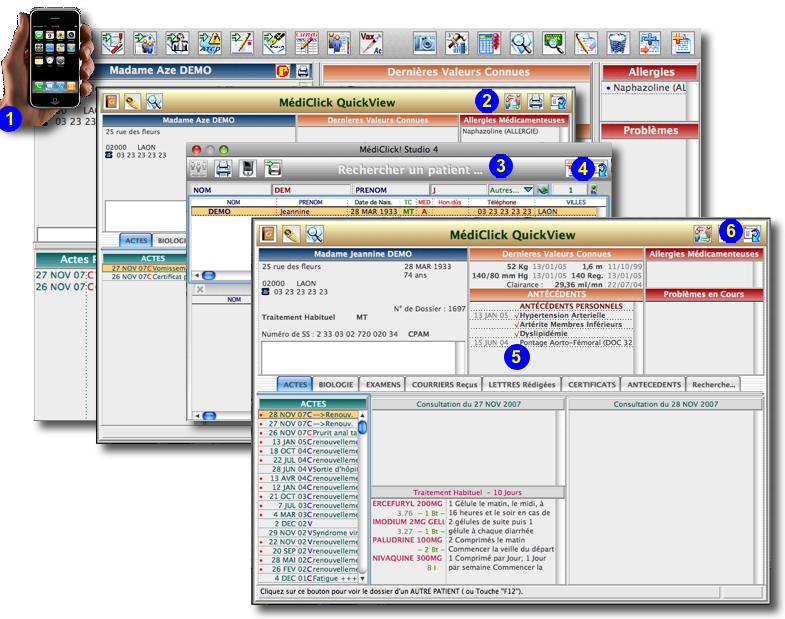Click the printer icon in the middle QuickView header
785x619 pixels.
[x=536, y=102]
